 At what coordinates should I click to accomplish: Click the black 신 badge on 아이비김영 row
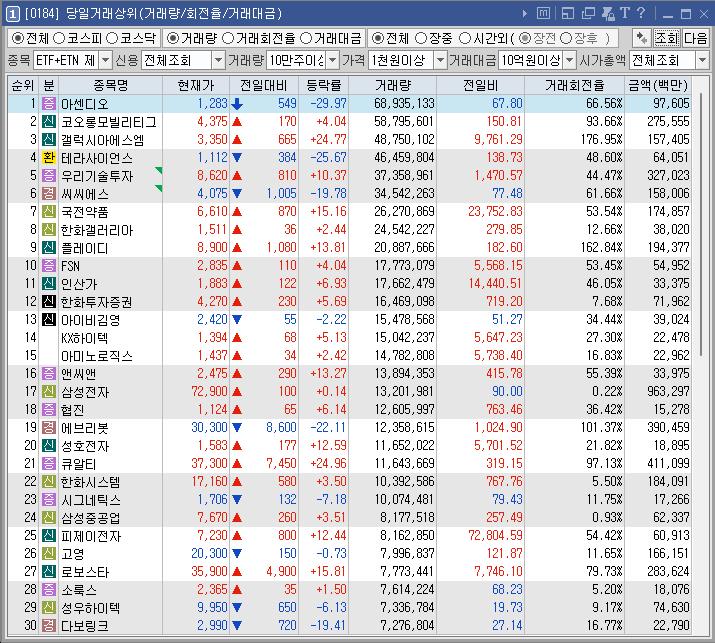pyautogui.click(x=49, y=319)
